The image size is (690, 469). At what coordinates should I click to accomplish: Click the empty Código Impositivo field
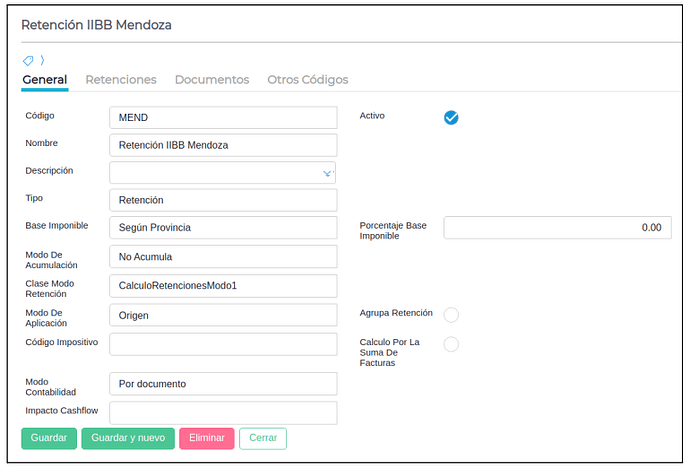pyautogui.click(x=223, y=344)
